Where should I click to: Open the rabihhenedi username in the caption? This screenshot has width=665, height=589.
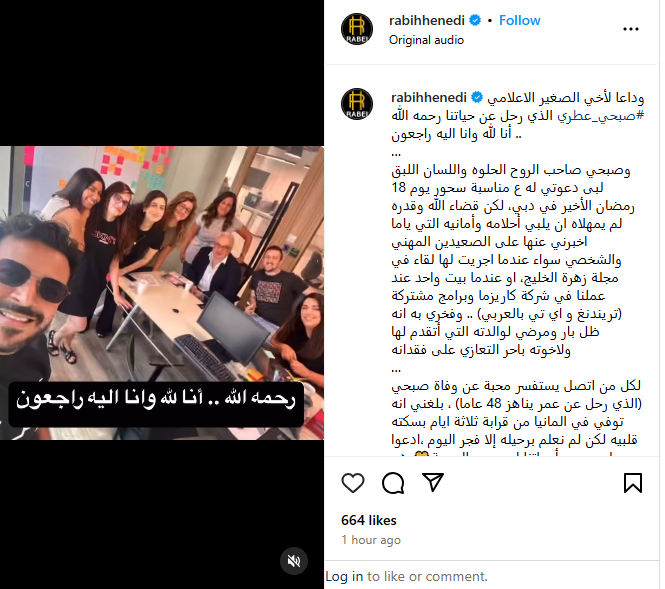coord(429,98)
